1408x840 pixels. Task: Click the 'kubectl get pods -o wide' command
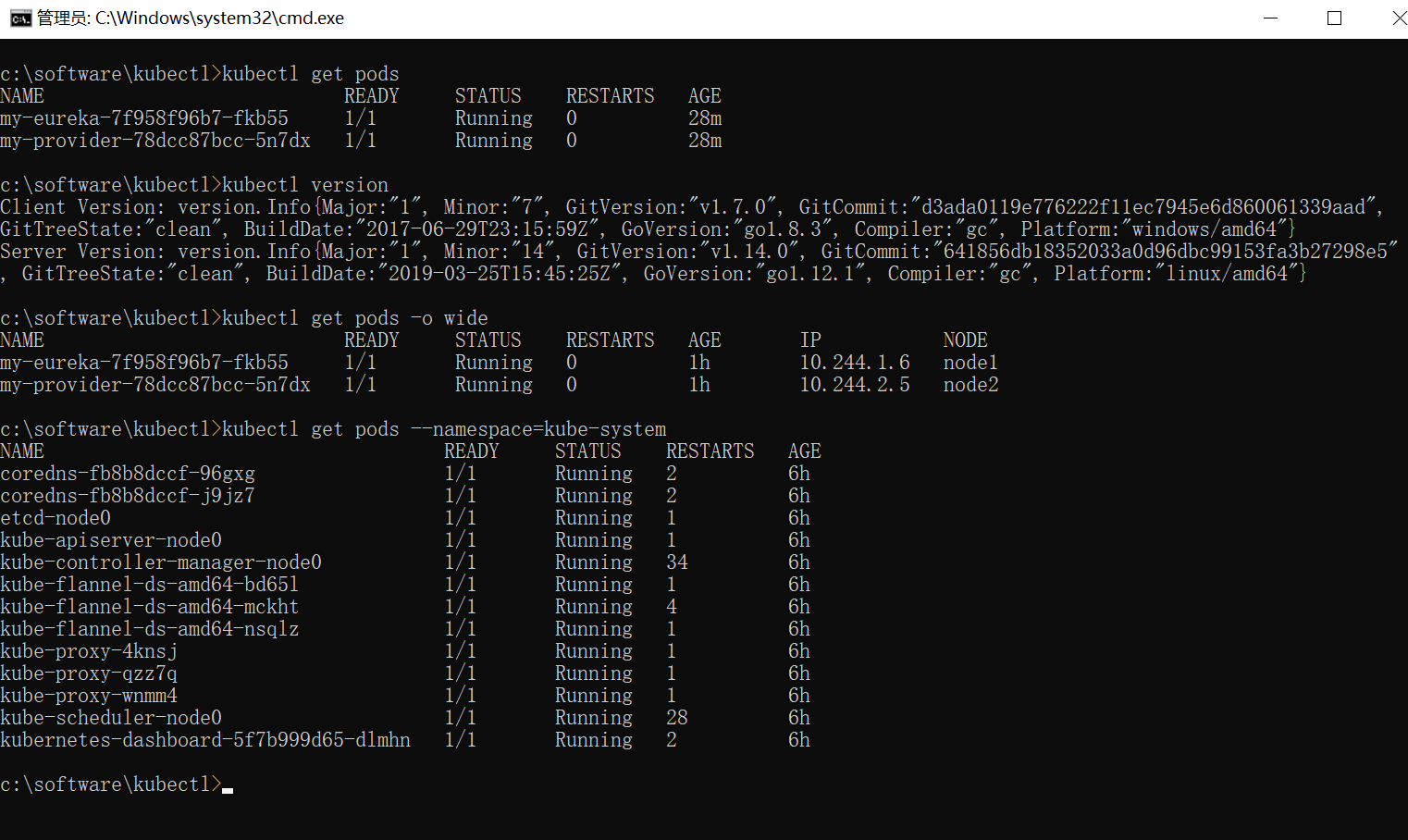tap(244, 318)
